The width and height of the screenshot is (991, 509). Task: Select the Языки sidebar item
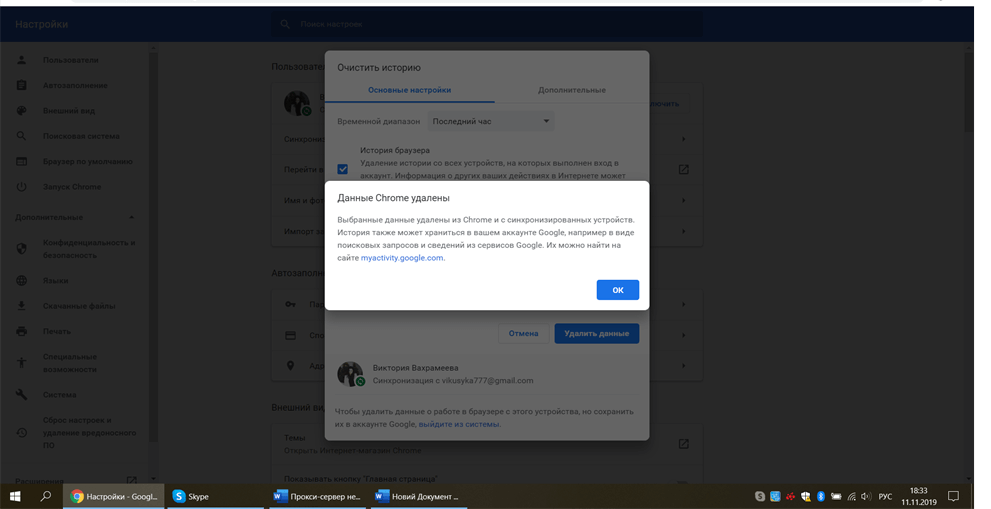click(x=56, y=280)
